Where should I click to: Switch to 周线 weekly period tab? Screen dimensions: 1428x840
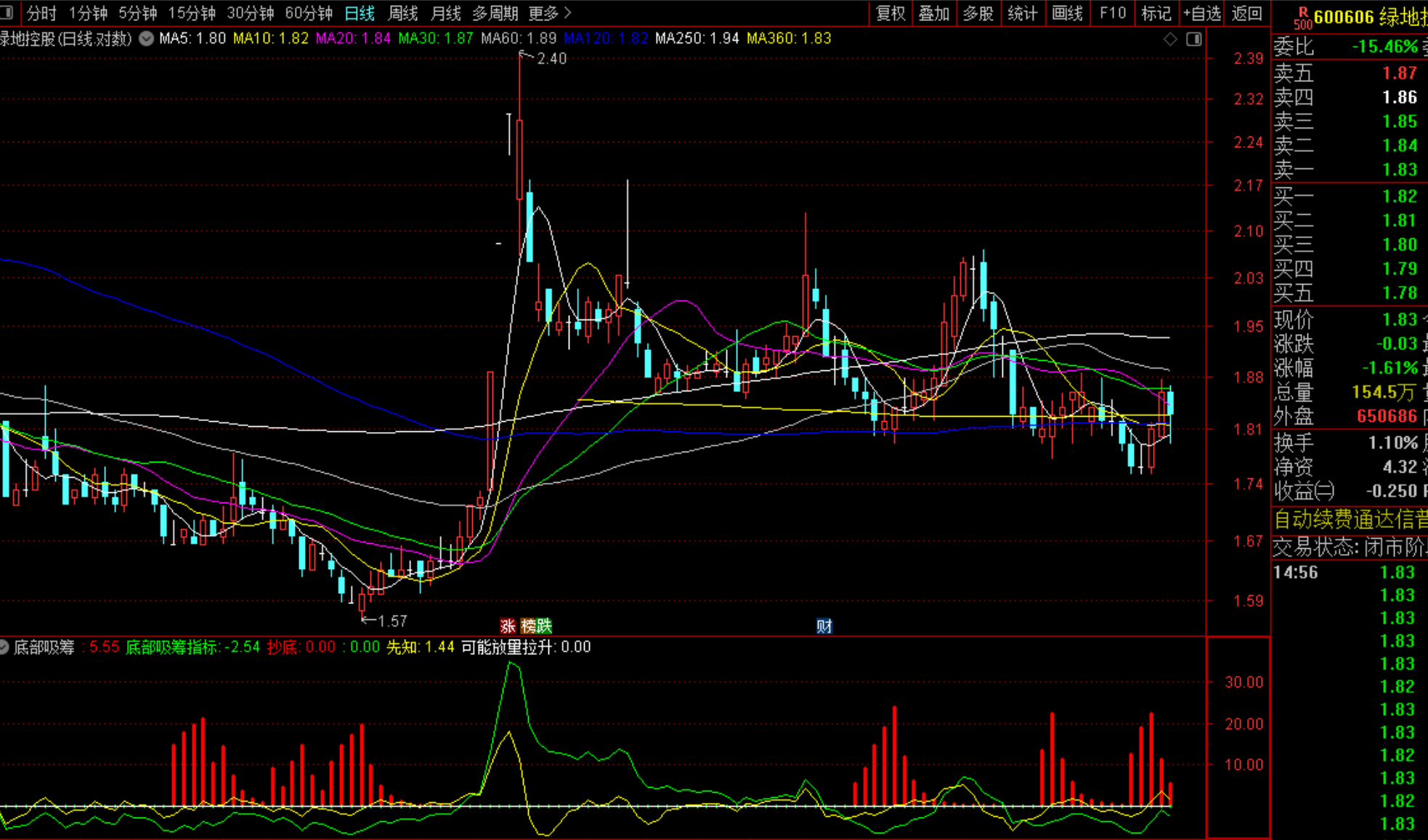click(402, 13)
